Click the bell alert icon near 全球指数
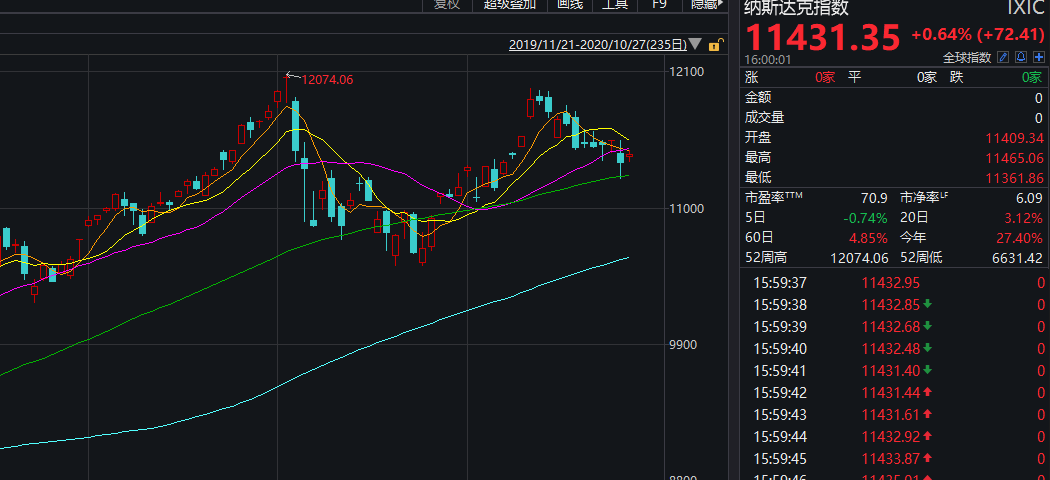 (x=1021, y=57)
